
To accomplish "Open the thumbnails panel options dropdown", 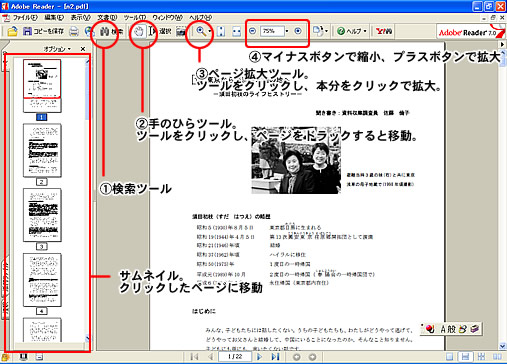I will coord(58,49).
